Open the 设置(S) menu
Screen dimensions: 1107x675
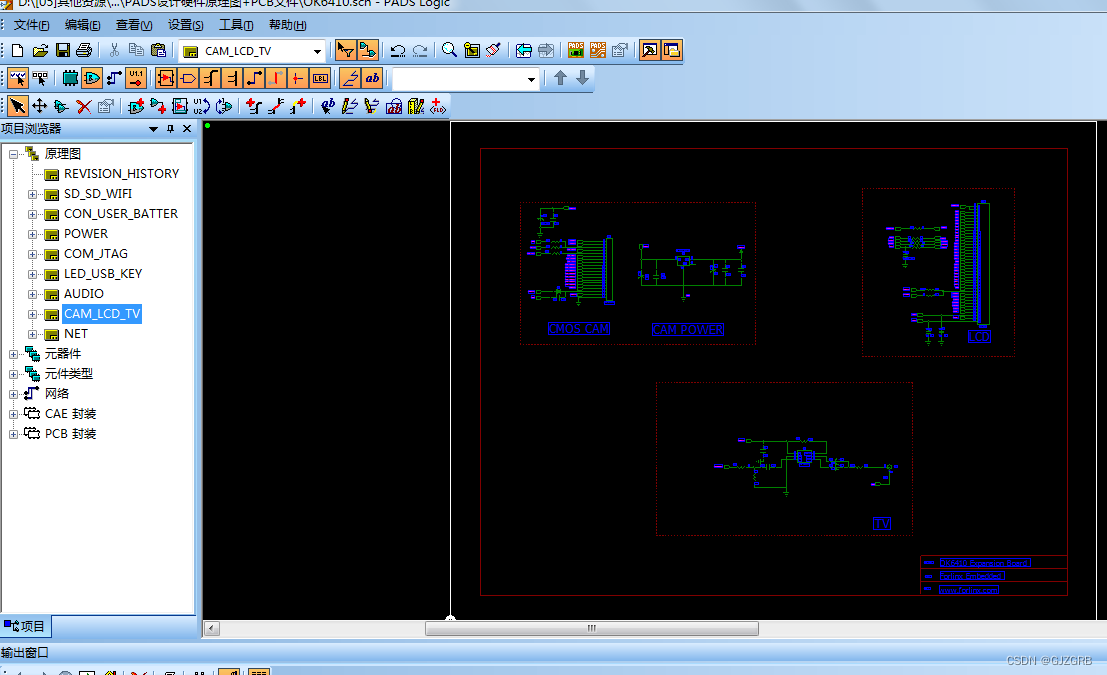point(185,25)
